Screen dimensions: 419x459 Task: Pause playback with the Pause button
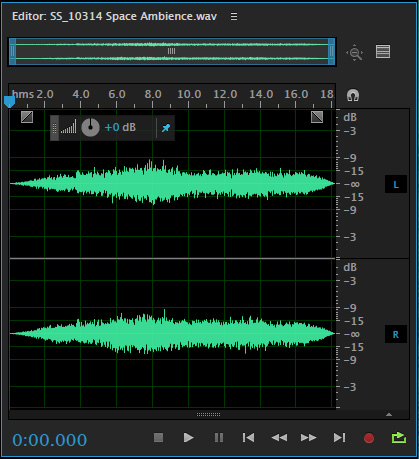coord(219,437)
